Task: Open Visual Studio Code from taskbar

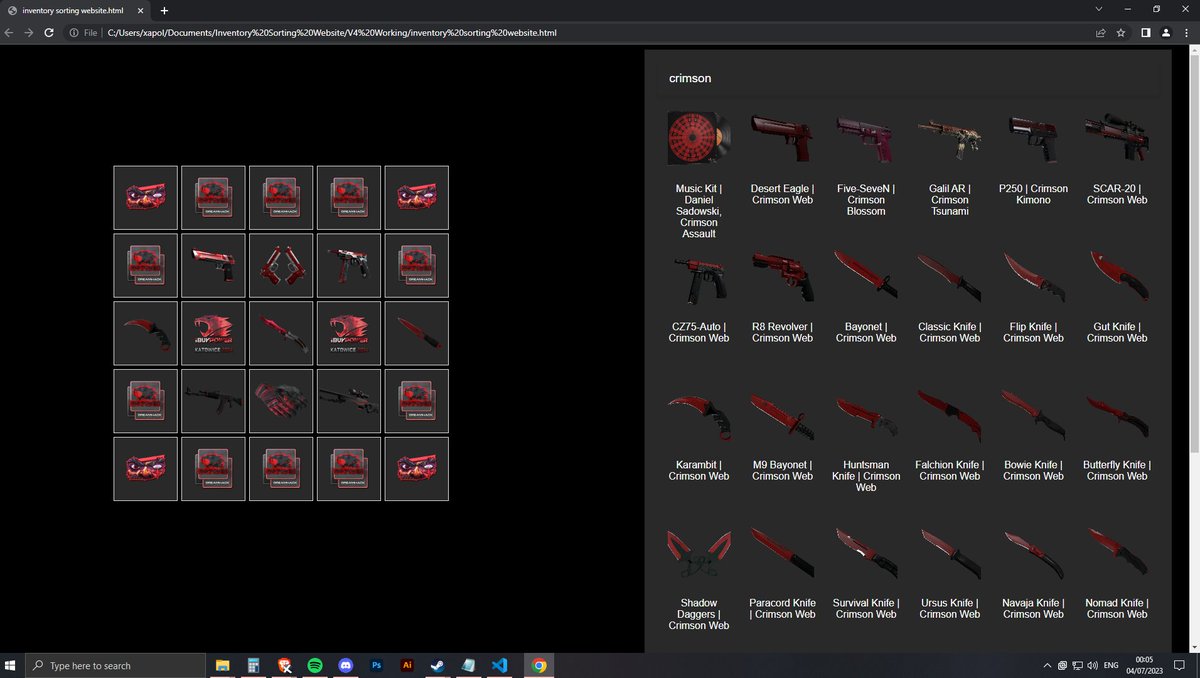Action: click(x=499, y=665)
